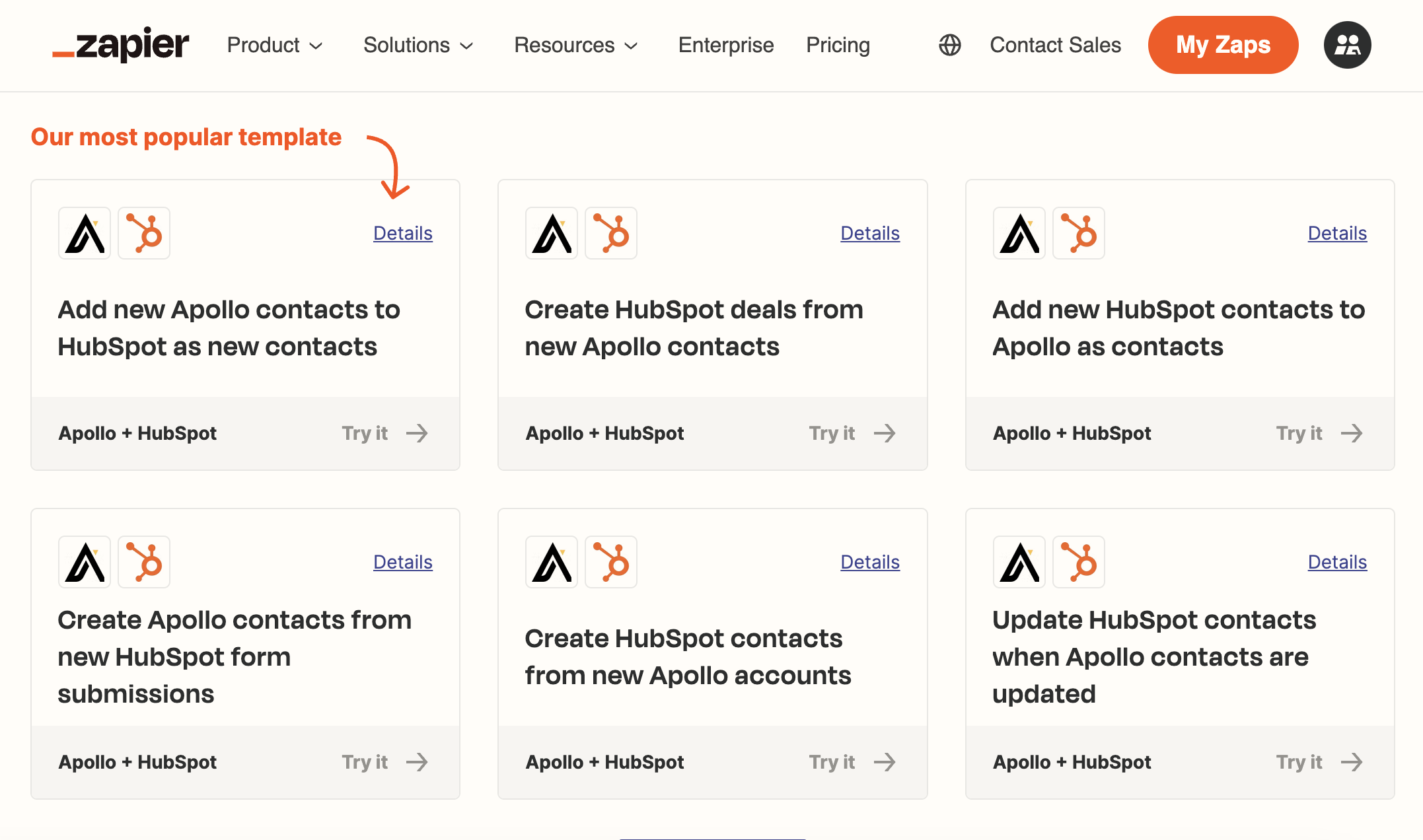Click 'Apollo + HubSpot' label under 'HubSpot form submissions'
The height and width of the screenshot is (840, 1423).
tap(137, 762)
